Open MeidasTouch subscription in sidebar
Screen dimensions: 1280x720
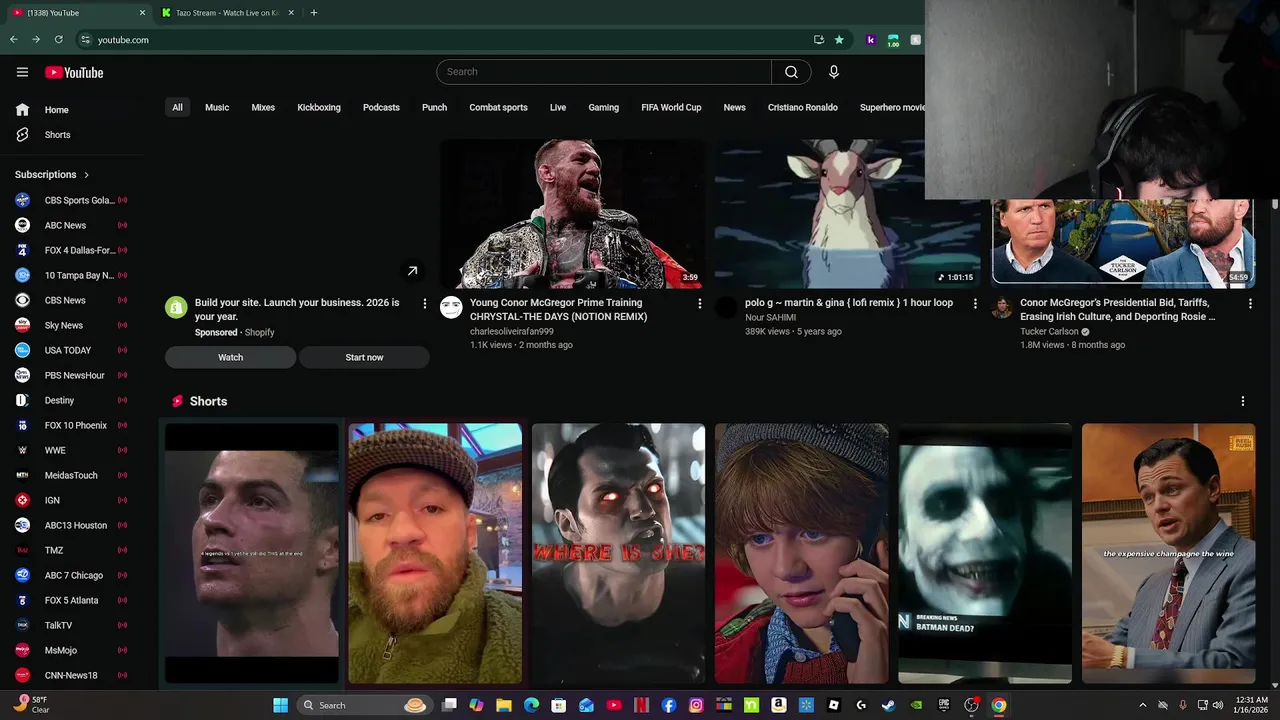pyautogui.click(x=72, y=475)
